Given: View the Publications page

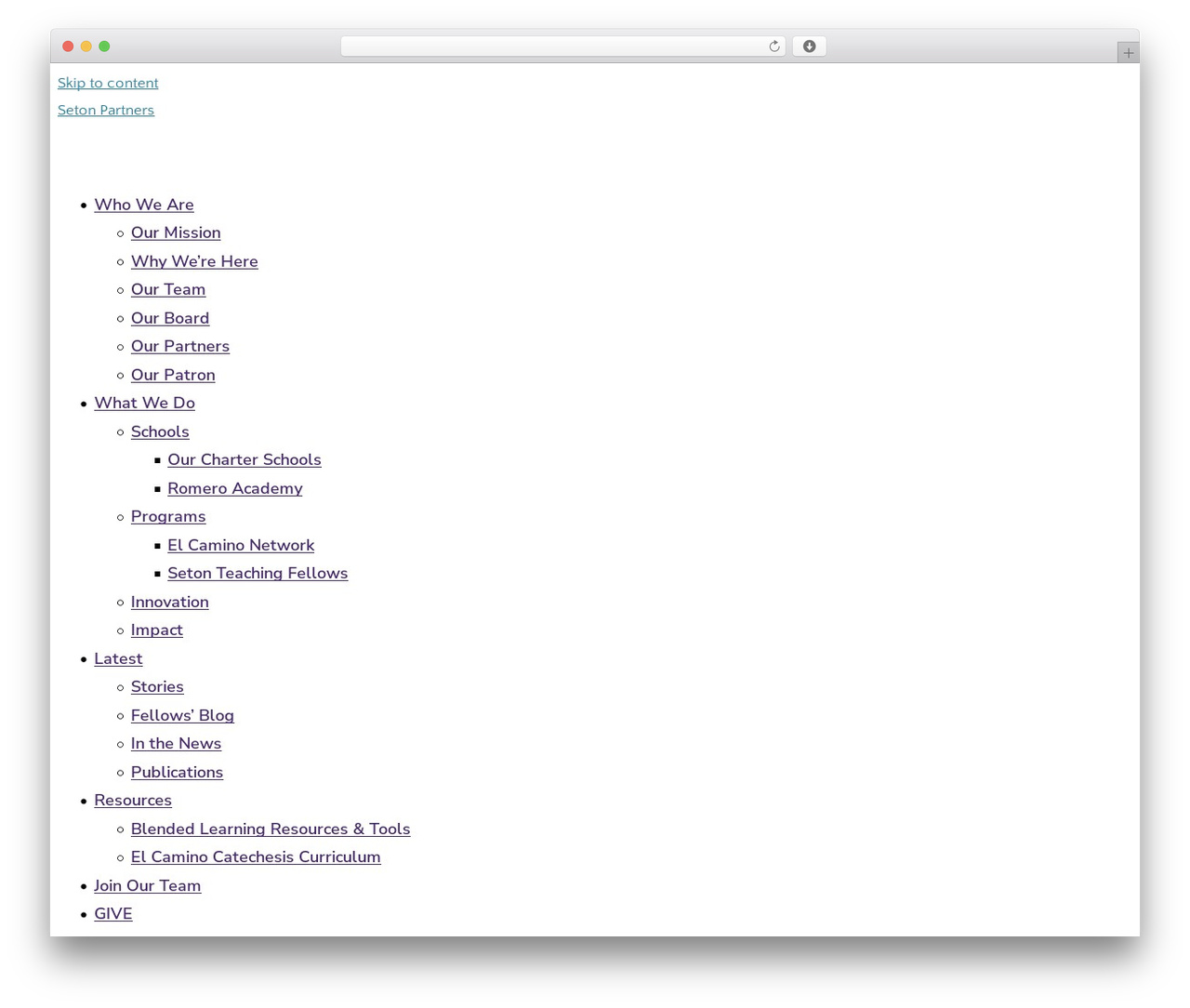Looking at the screenshot, I should 177,772.
